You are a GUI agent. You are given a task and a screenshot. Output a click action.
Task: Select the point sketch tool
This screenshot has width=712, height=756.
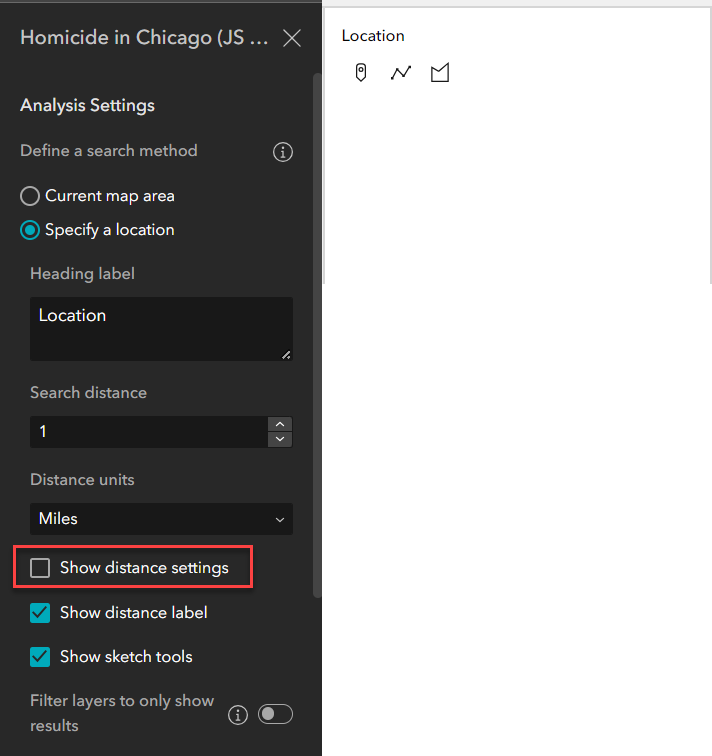[361, 73]
